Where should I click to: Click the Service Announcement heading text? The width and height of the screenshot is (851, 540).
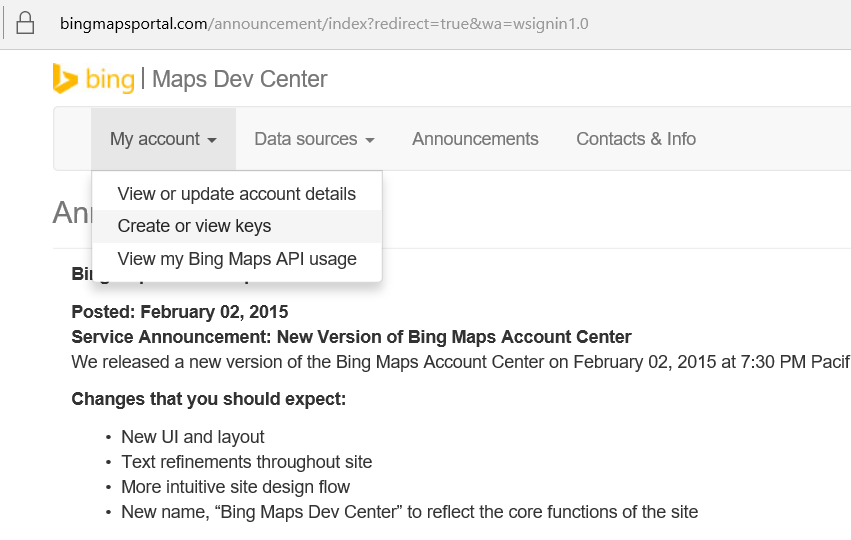(x=351, y=337)
